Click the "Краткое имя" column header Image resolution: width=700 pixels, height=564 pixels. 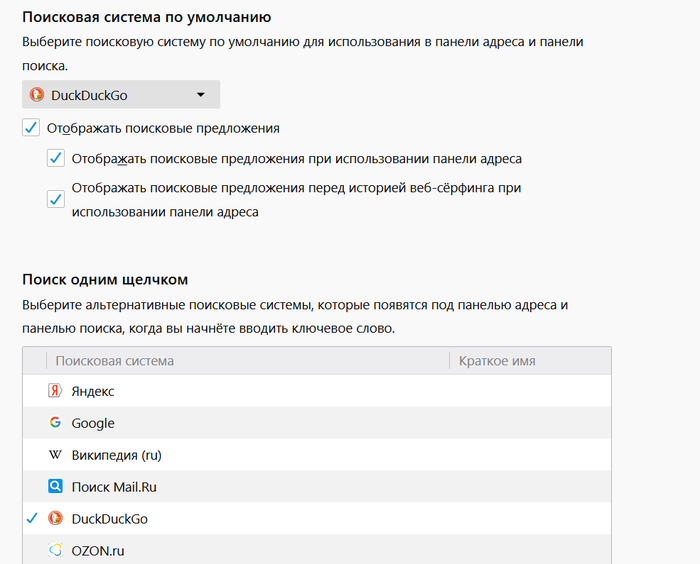(499, 360)
